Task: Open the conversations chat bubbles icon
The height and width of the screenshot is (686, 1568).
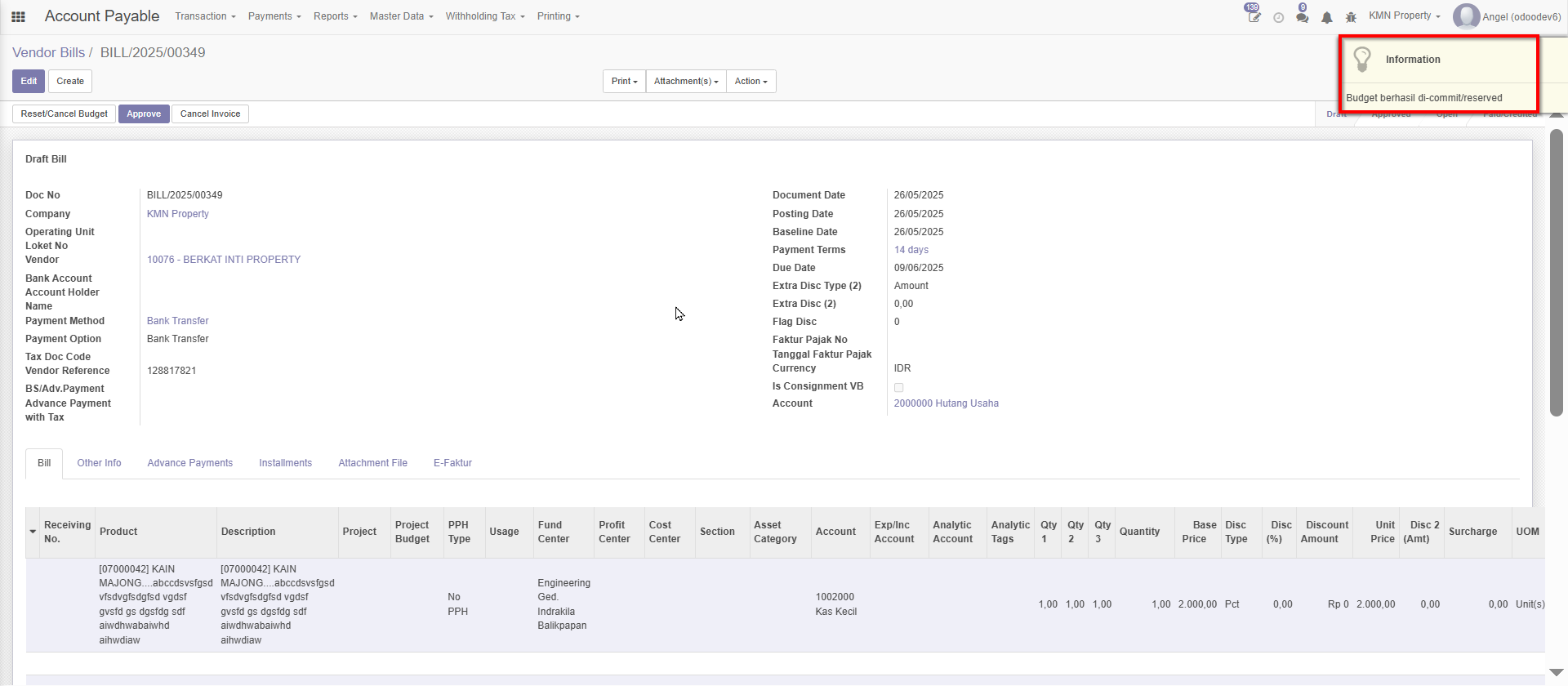Action: 1303,17
